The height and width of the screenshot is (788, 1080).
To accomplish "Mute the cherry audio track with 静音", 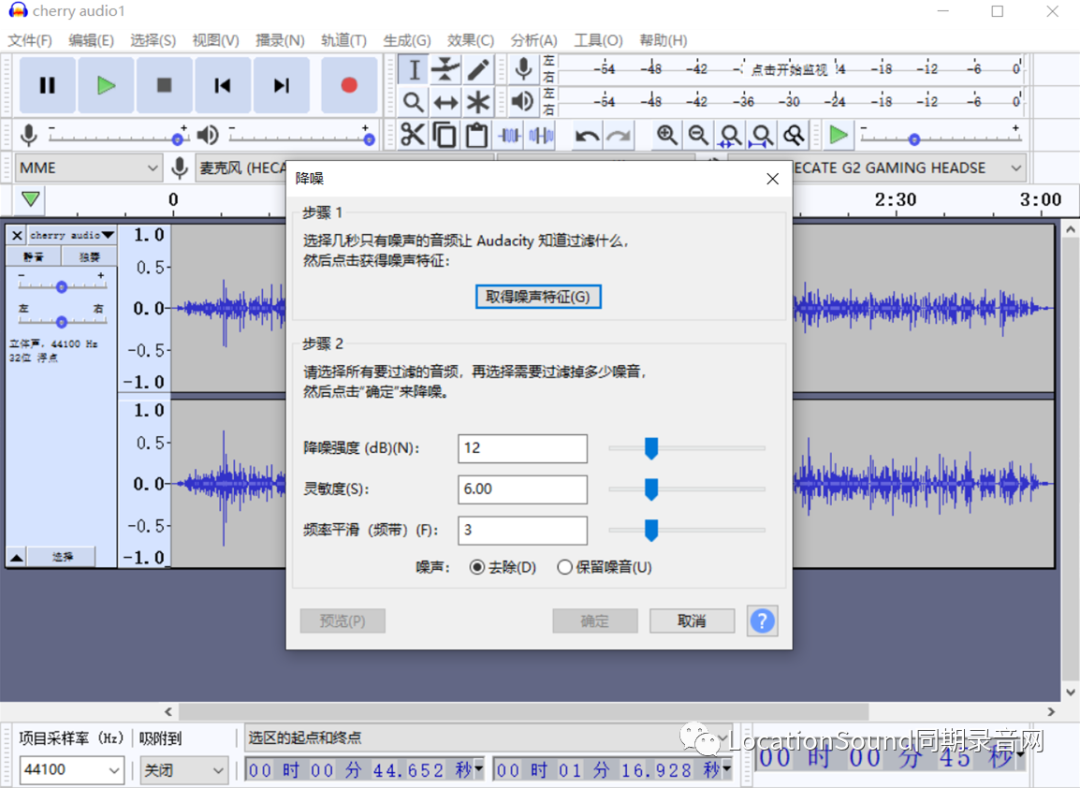I will pyautogui.click(x=33, y=256).
